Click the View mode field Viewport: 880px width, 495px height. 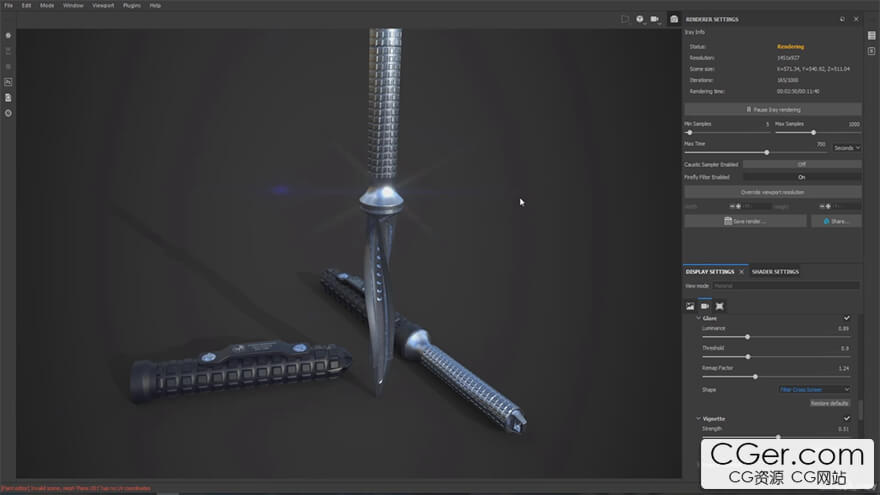point(786,286)
